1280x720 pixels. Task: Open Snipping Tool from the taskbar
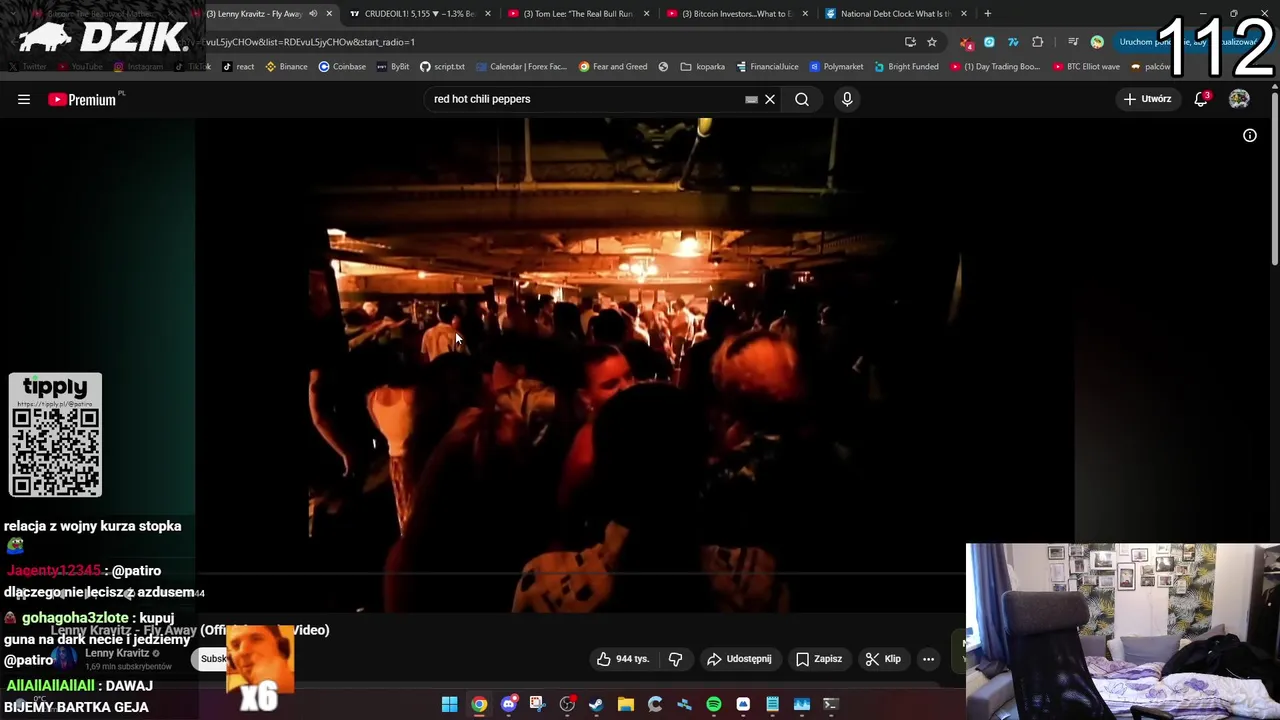pyautogui.click(x=537, y=704)
